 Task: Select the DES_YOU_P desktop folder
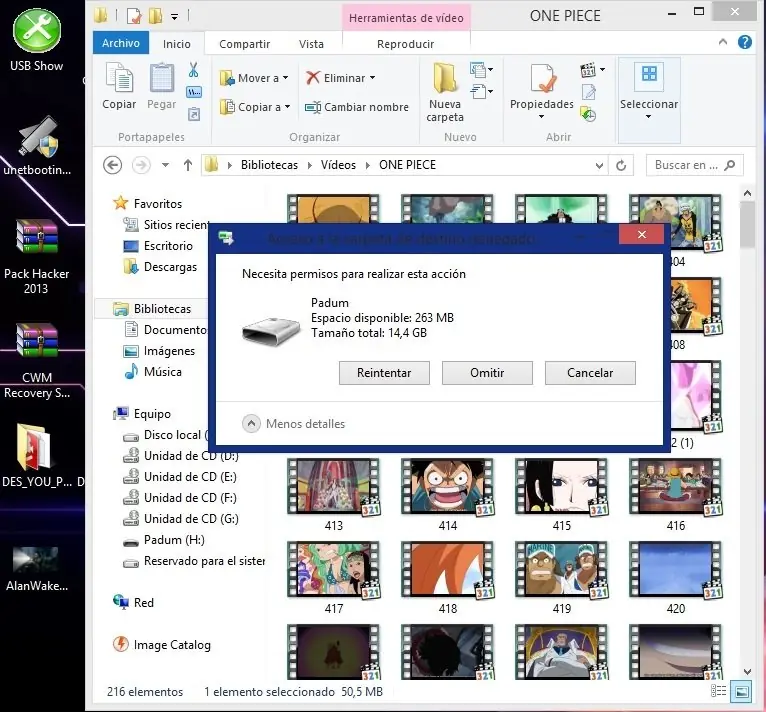(37, 456)
